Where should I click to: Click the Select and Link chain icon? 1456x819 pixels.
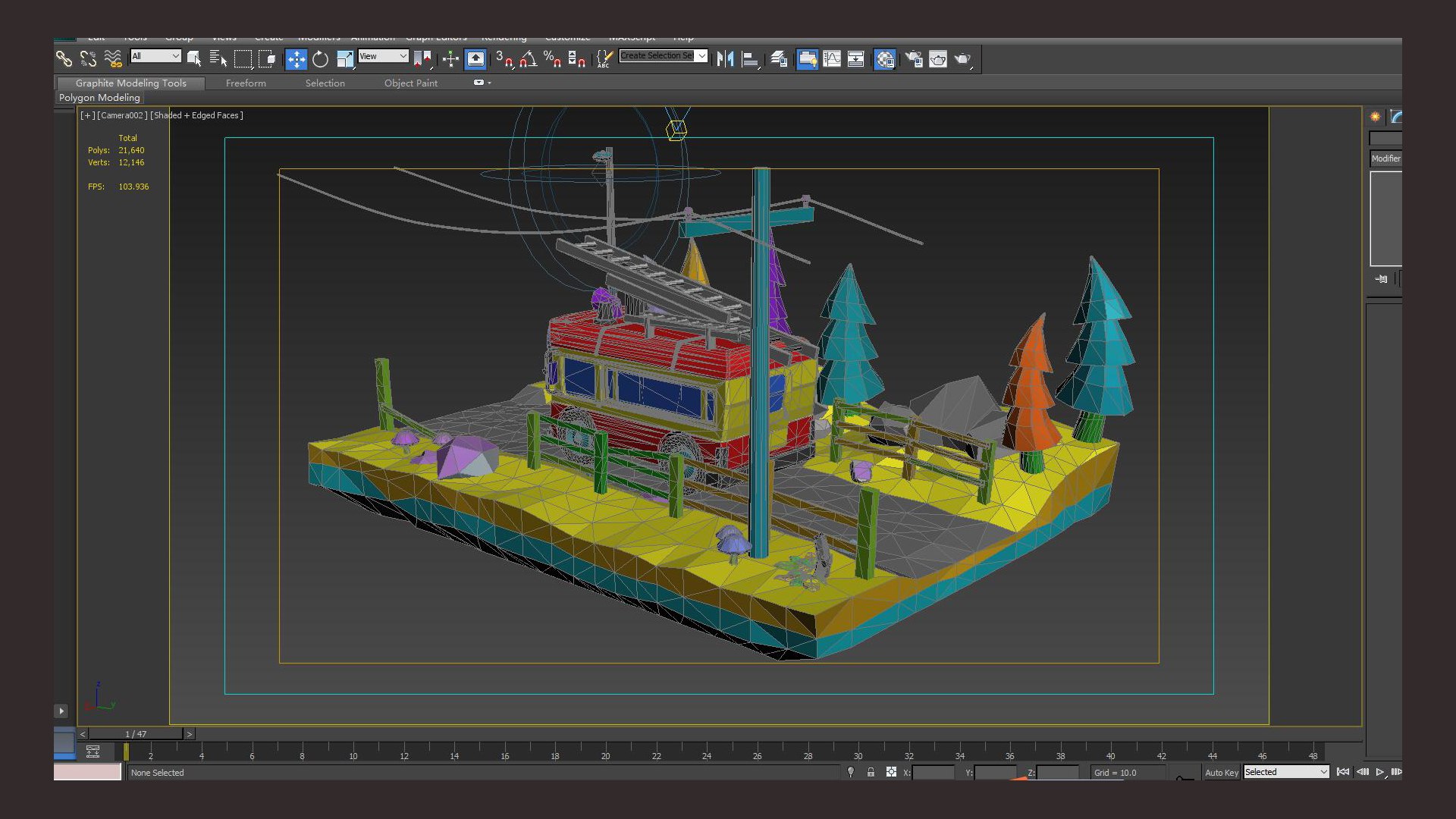point(64,59)
